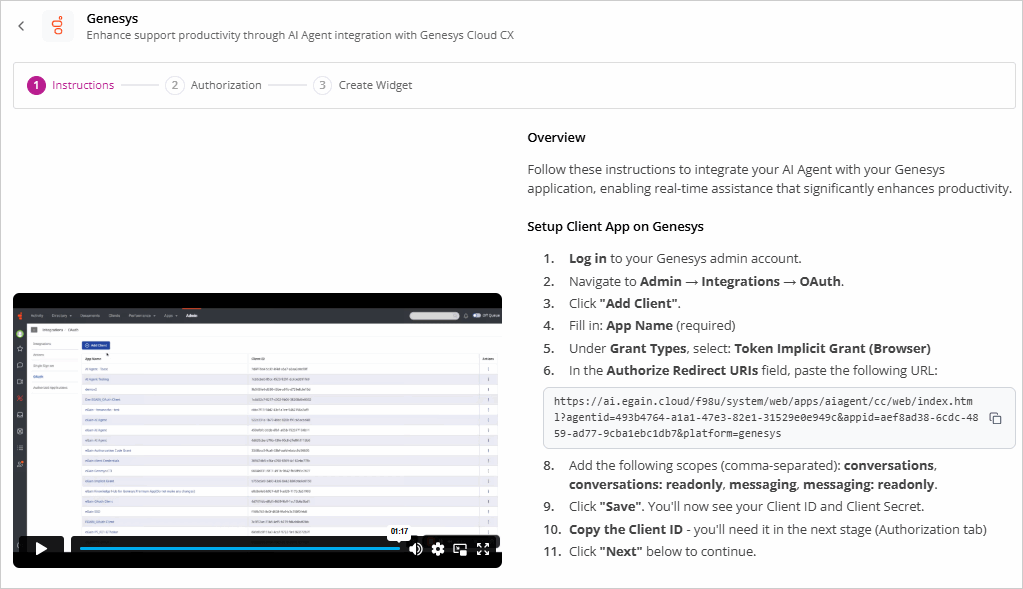The image size is (1023, 589).
Task: Click the Genesys page title
Action: tap(112, 18)
